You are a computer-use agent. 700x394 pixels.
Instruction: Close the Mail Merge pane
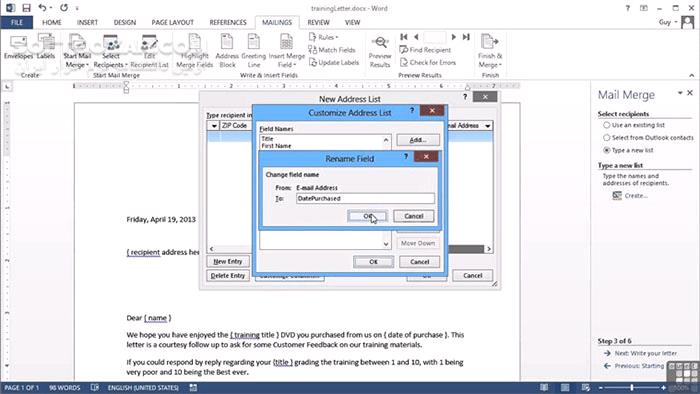[x=690, y=93]
